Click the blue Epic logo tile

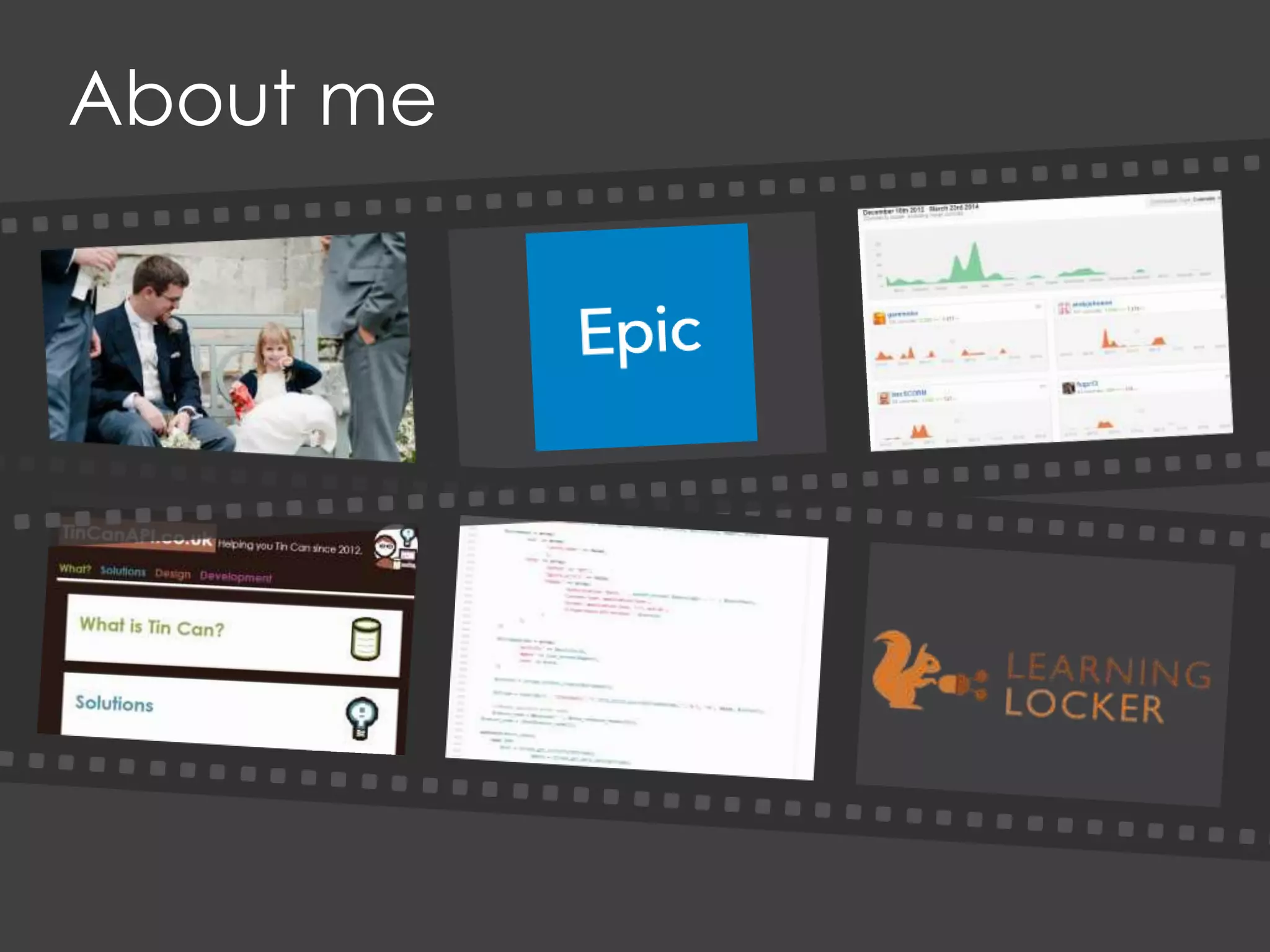pyautogui.click(x=641, y=337)
